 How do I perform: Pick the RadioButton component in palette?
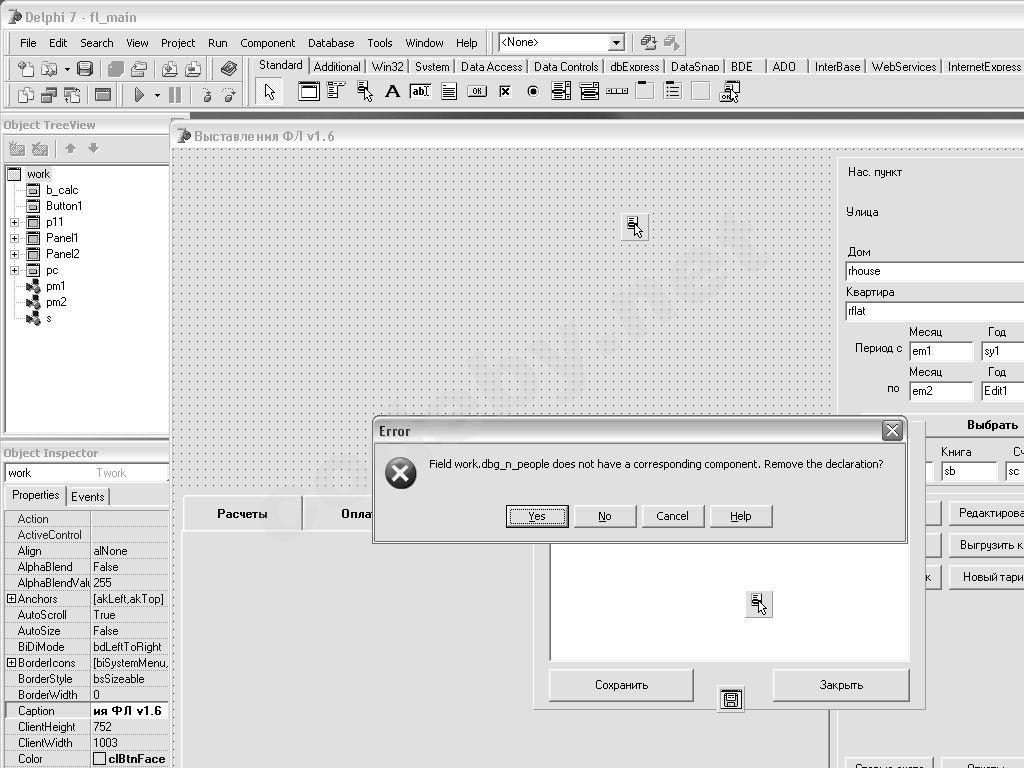[533, 91]
